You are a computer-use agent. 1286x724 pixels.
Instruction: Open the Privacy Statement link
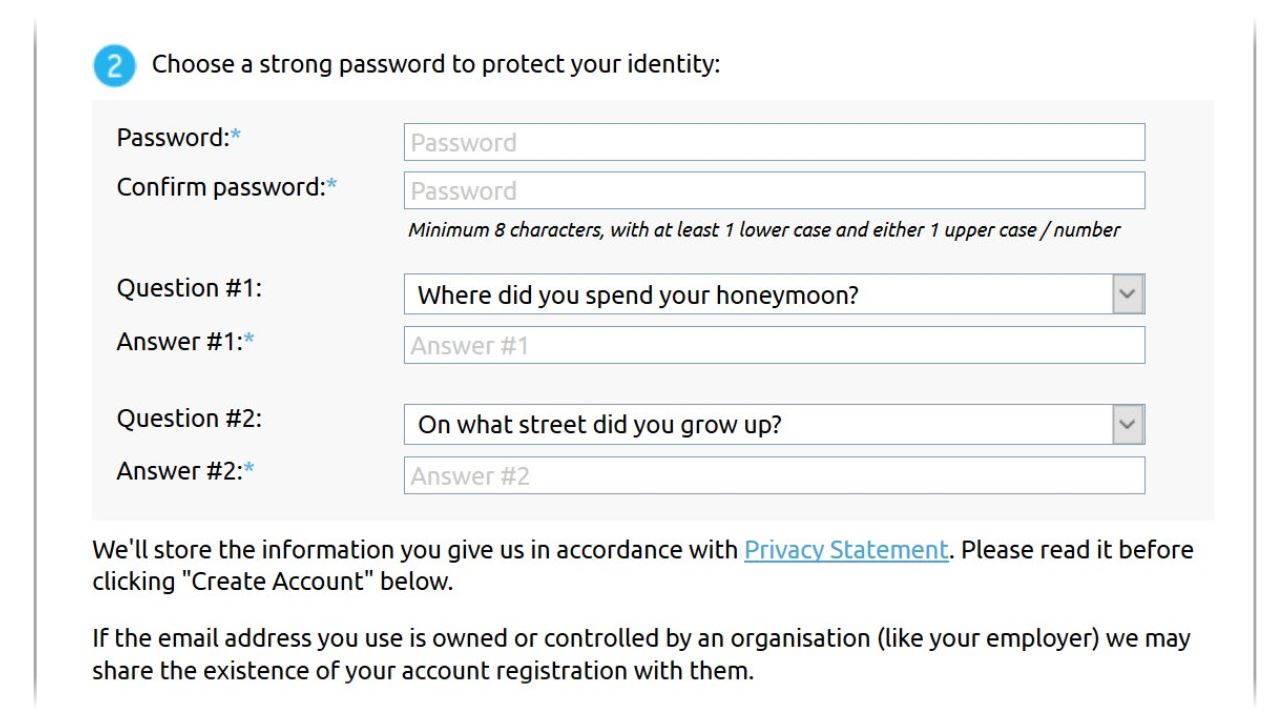(x=846, y=550)
